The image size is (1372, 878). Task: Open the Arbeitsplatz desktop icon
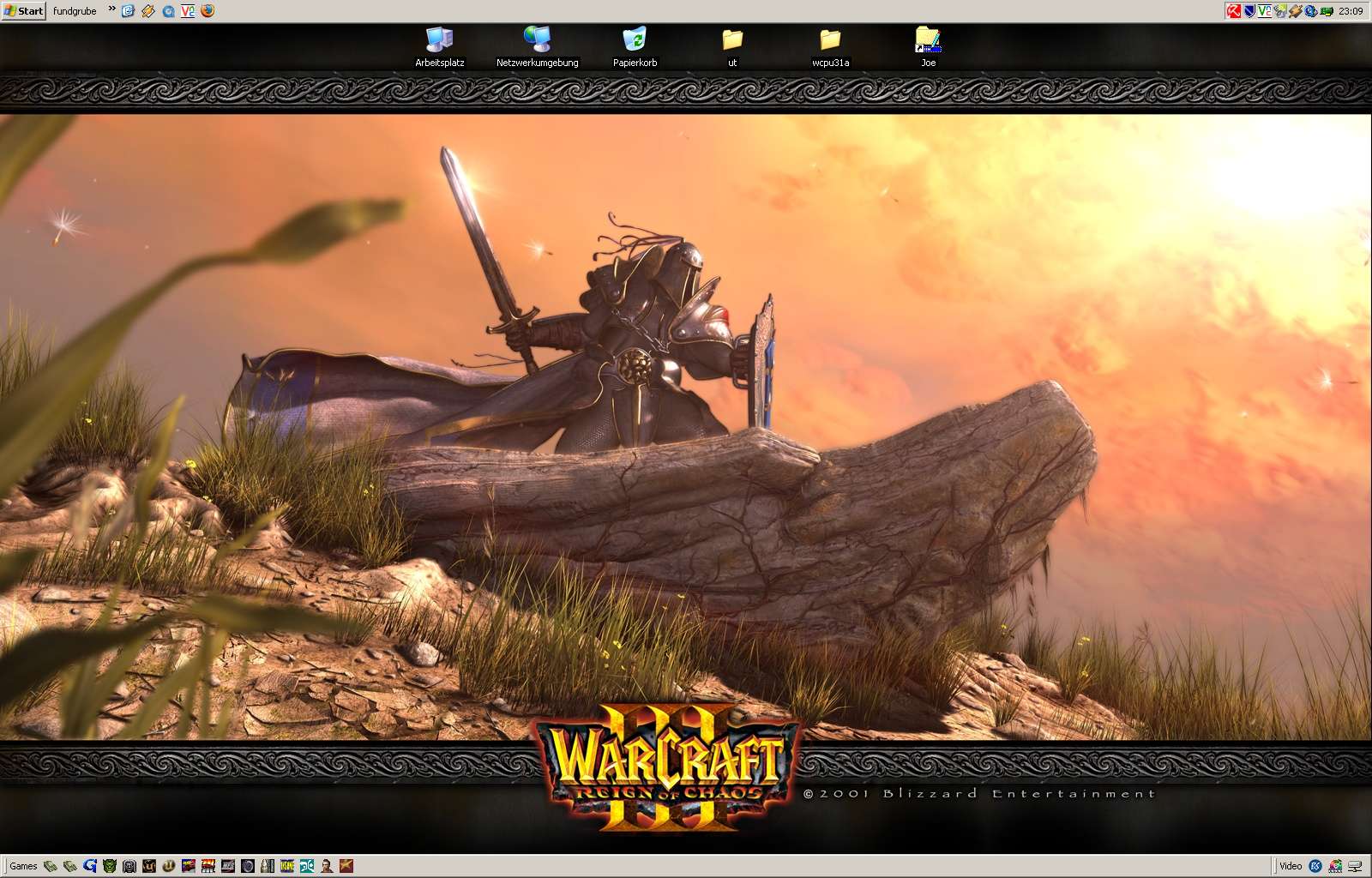(439, 39)
